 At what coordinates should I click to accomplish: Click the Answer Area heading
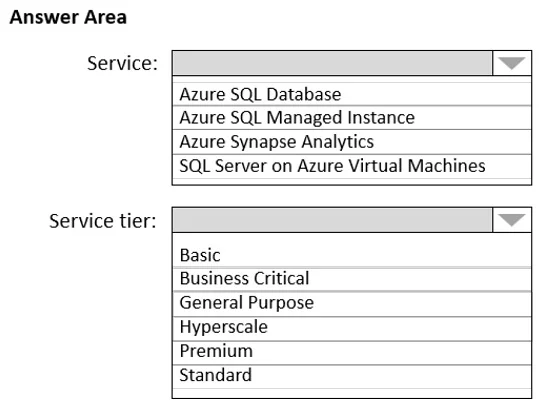click(68, 17)
